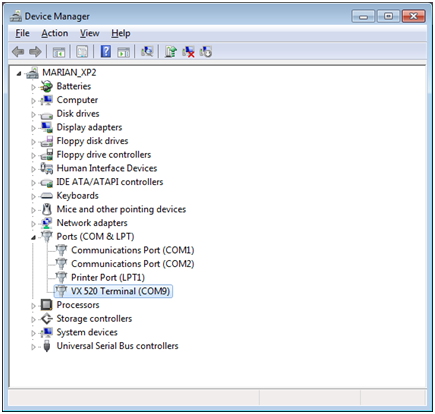Select Communications Port (COM1)

pyautogui.click(x=133, y=250)
